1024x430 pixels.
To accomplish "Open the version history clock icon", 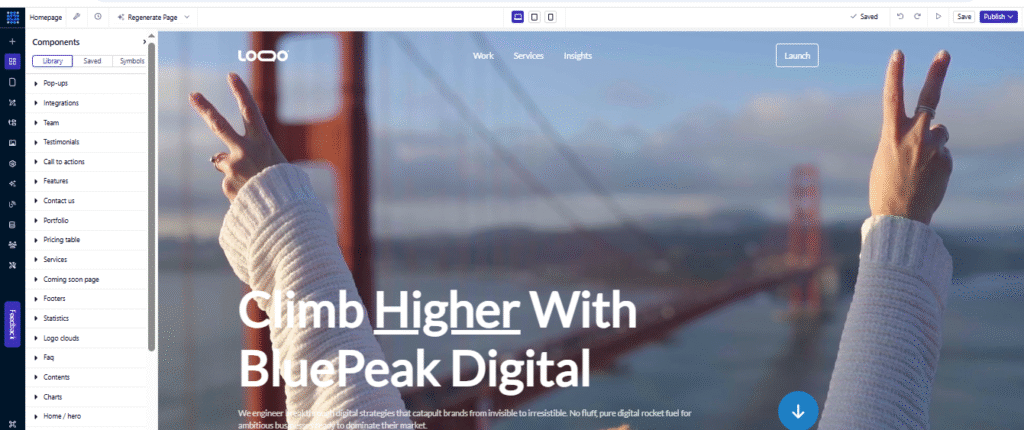I will 97,16.
